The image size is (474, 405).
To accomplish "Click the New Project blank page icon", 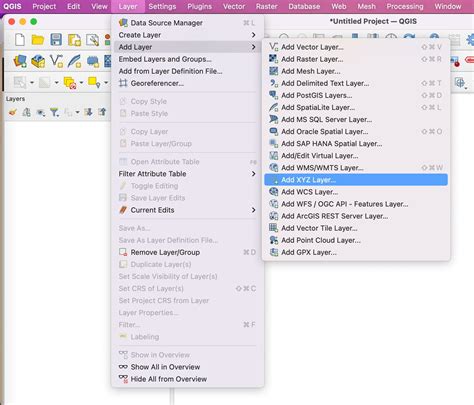I will click(20, 40).
